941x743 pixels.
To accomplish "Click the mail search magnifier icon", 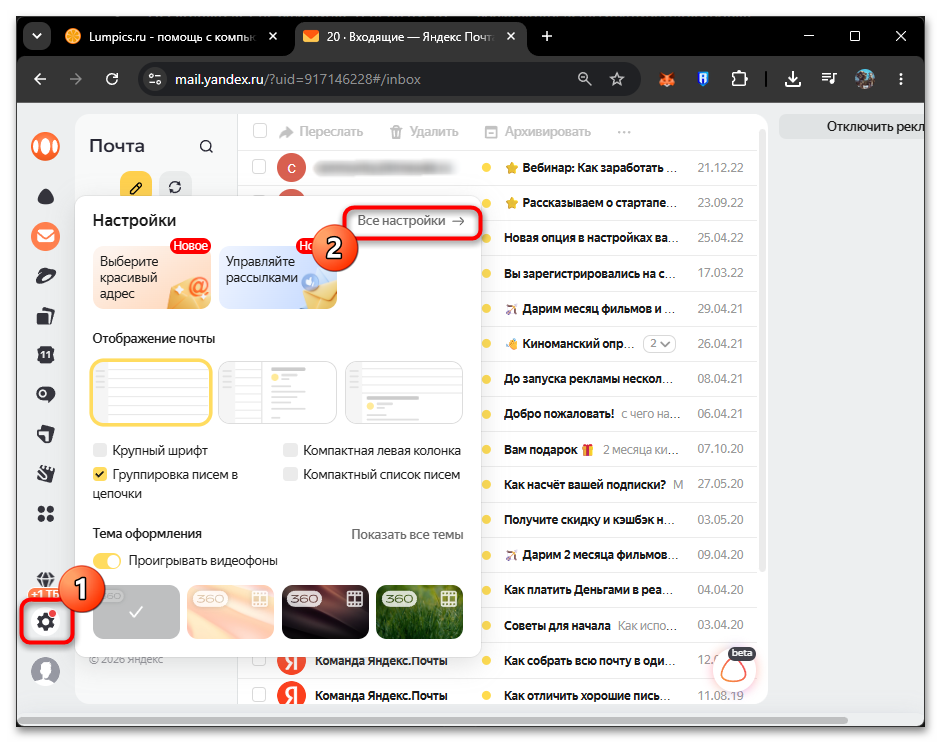I will (x=206, y=146).
